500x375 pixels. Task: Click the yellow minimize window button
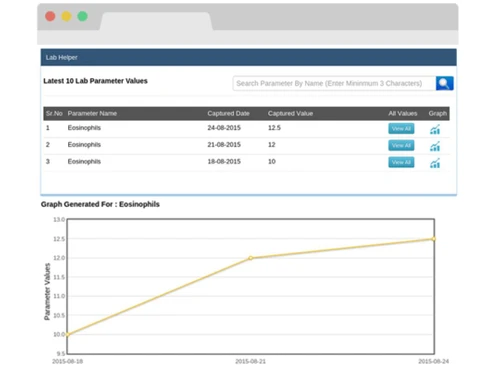coord(66,16)
